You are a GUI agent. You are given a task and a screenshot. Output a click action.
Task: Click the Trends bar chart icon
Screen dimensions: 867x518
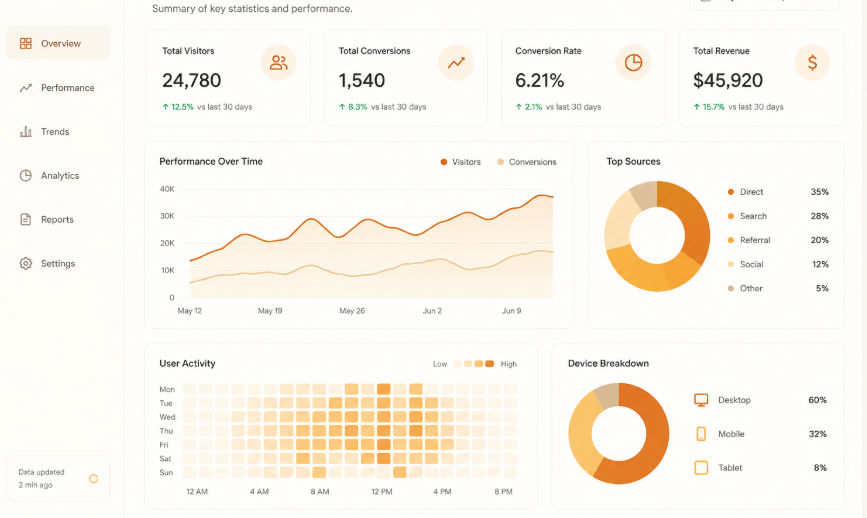(25, 132)
